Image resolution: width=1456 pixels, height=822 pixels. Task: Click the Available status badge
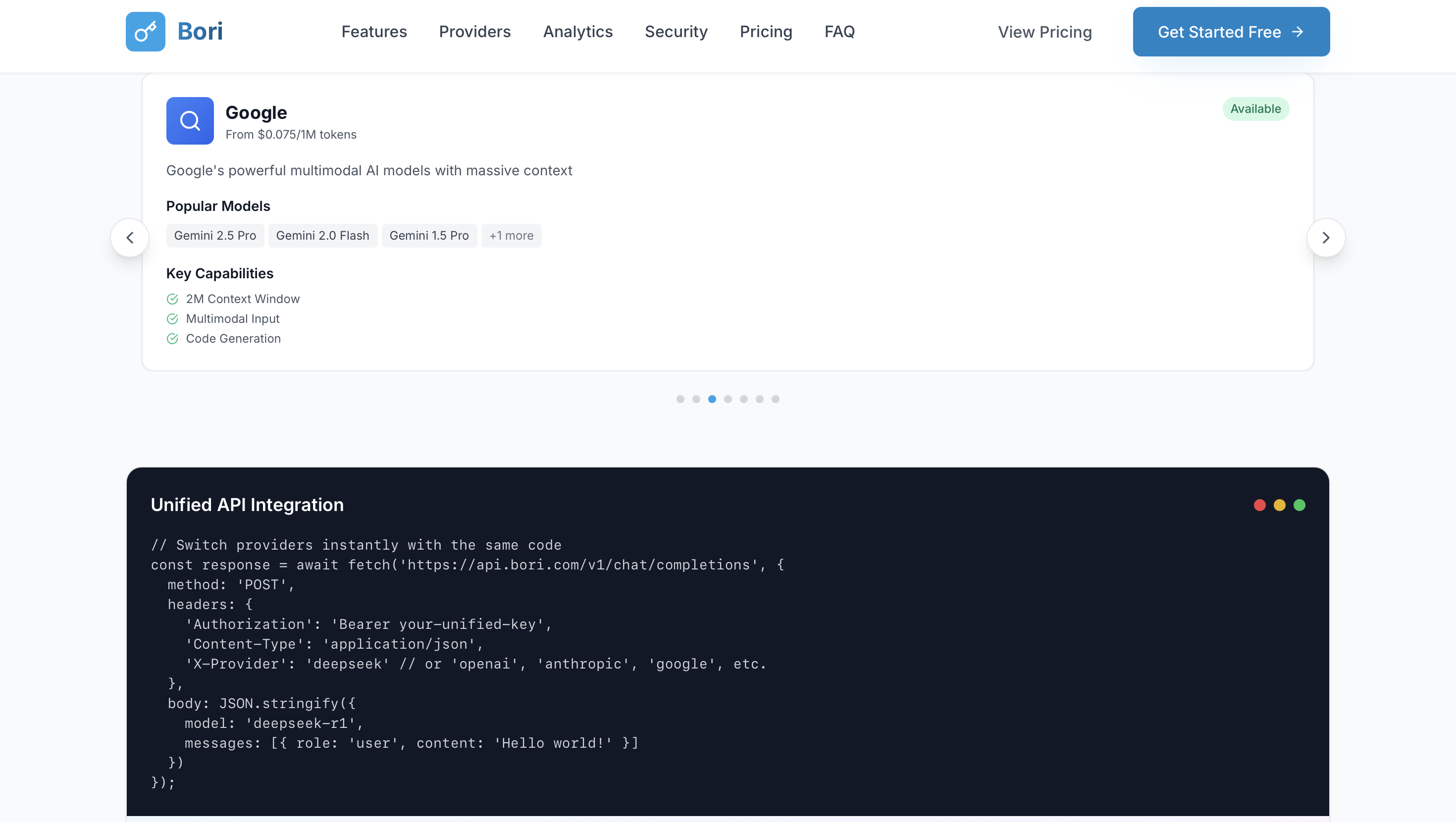pyautogui.click(x=1255, y=109)
